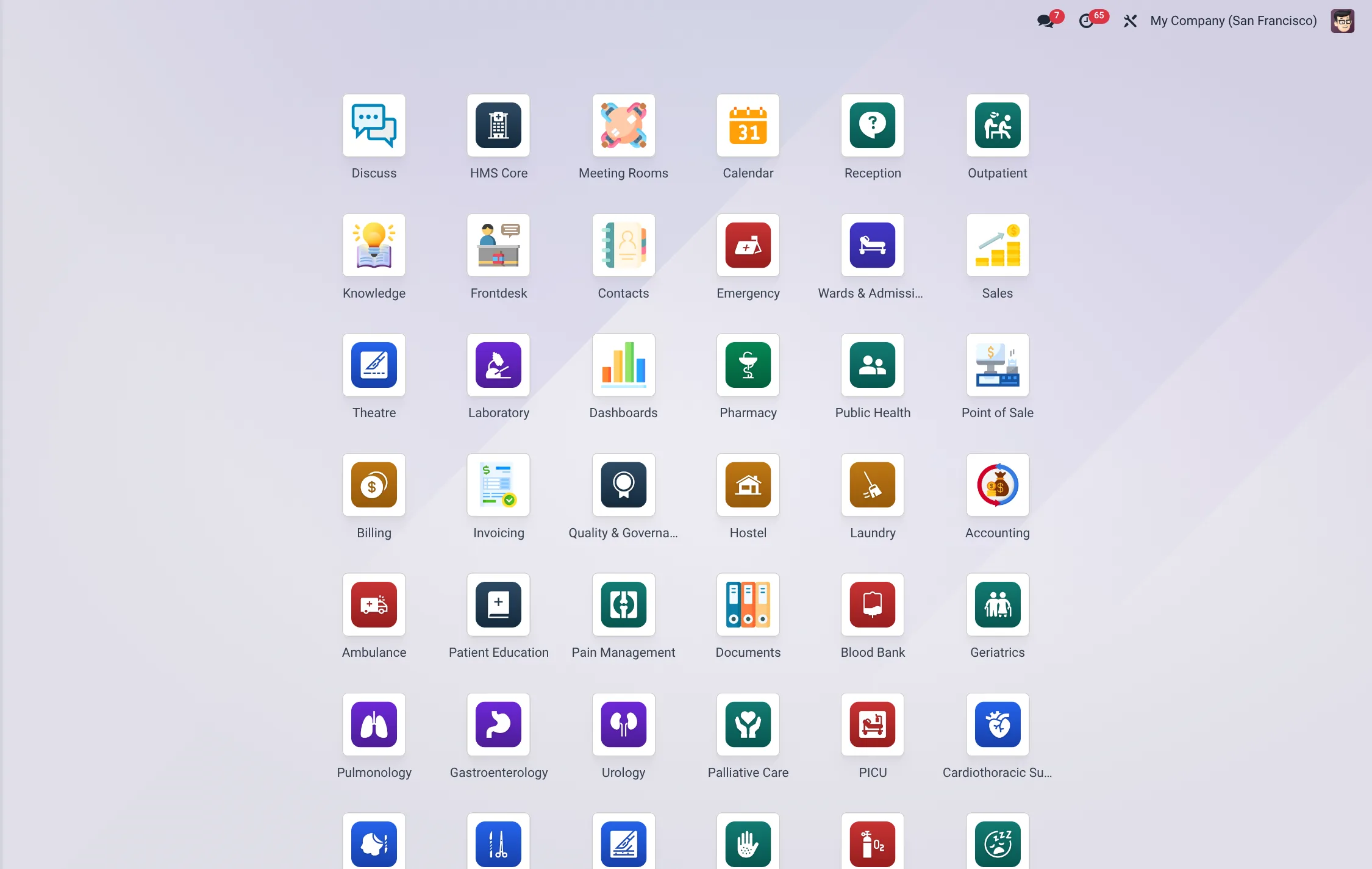1372x869 pixels.
Task: Launch the Outpatient app
Action: pyautogui.click(x=998, y=126)
